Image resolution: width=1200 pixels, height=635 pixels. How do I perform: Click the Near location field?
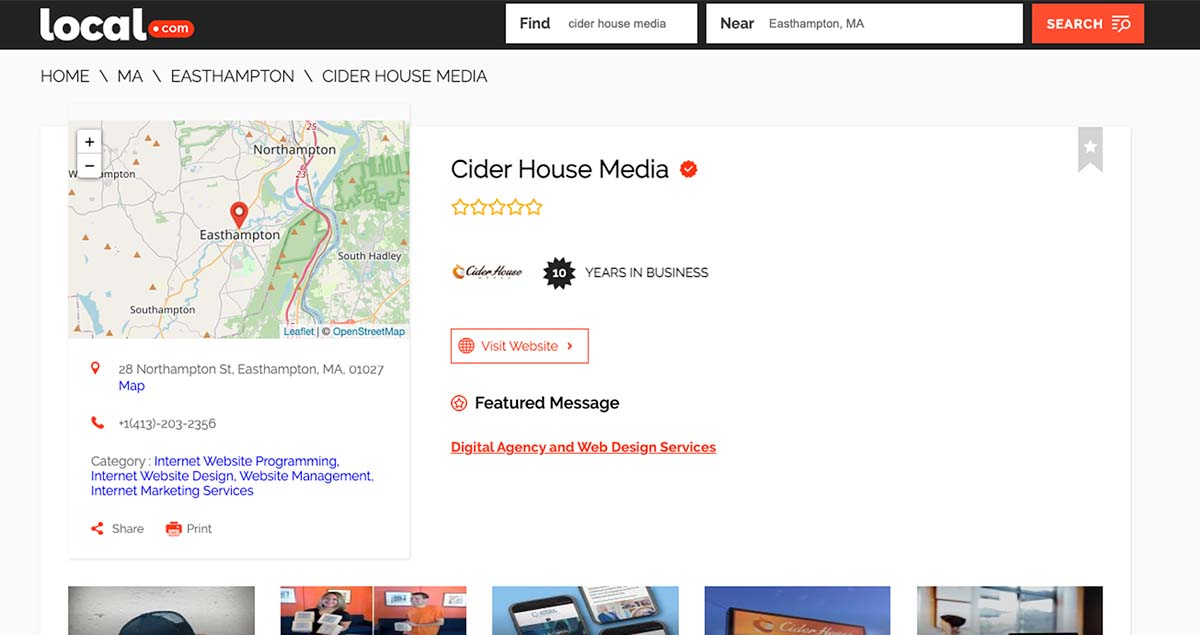(888, 24)
